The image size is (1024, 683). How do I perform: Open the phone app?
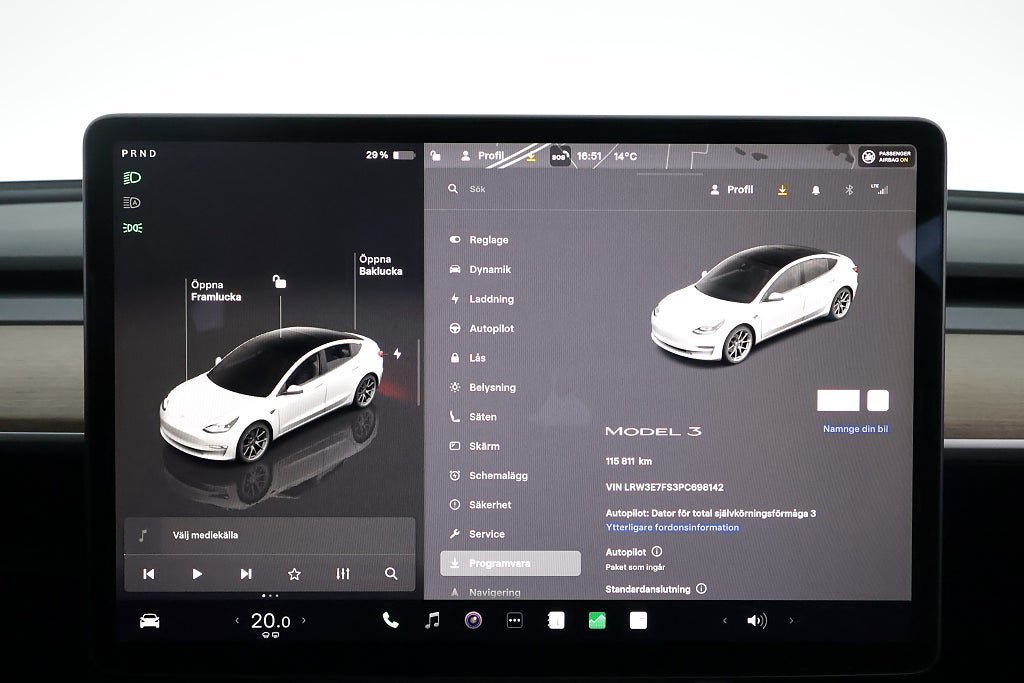tap(390, 620)
